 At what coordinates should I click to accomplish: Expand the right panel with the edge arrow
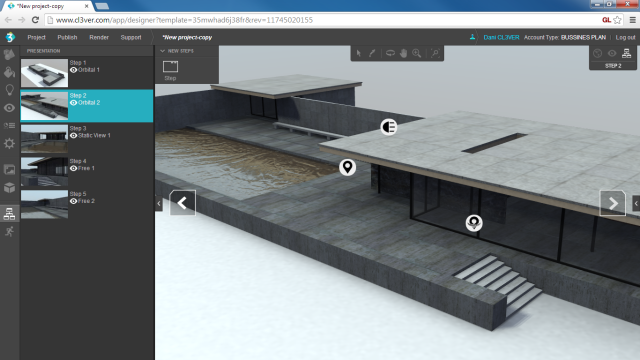pyautogui.click(x=636, y=203)
